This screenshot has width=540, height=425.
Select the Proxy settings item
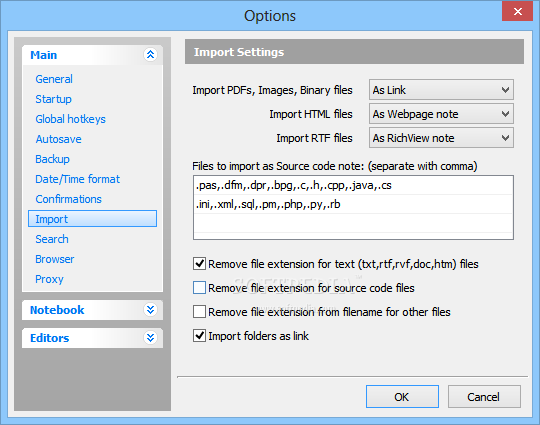pyautogui.click(x=49, y=279)
